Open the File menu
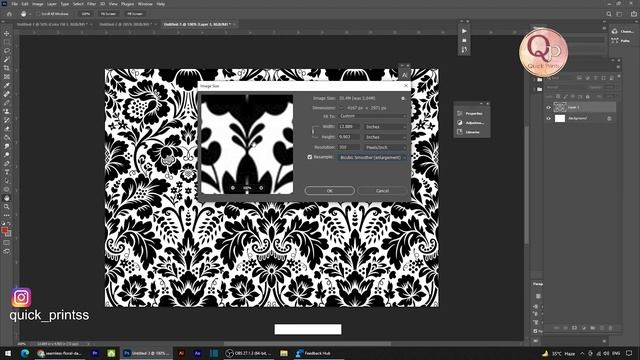This screenshot has height=360, width=640. (x=14, y=4)
